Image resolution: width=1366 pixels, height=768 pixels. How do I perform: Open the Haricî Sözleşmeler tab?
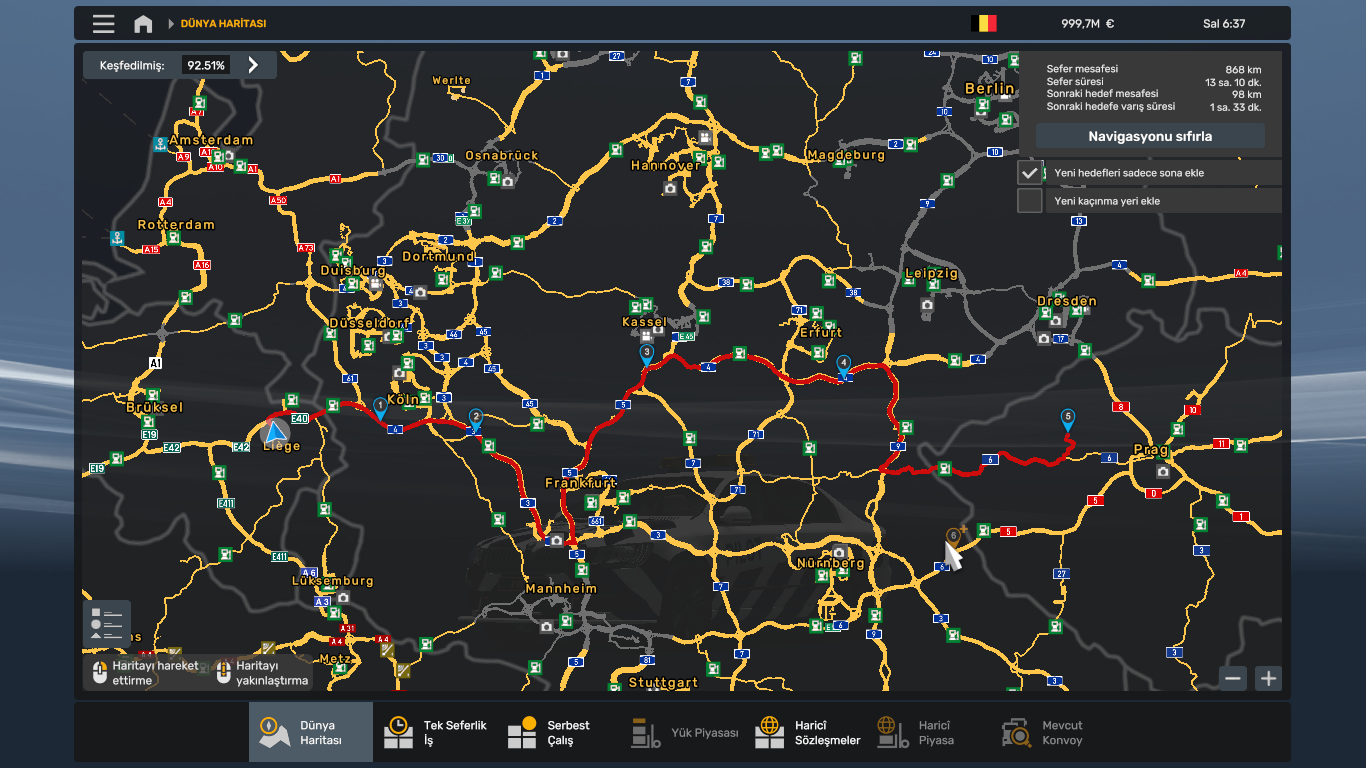point(807,733)
